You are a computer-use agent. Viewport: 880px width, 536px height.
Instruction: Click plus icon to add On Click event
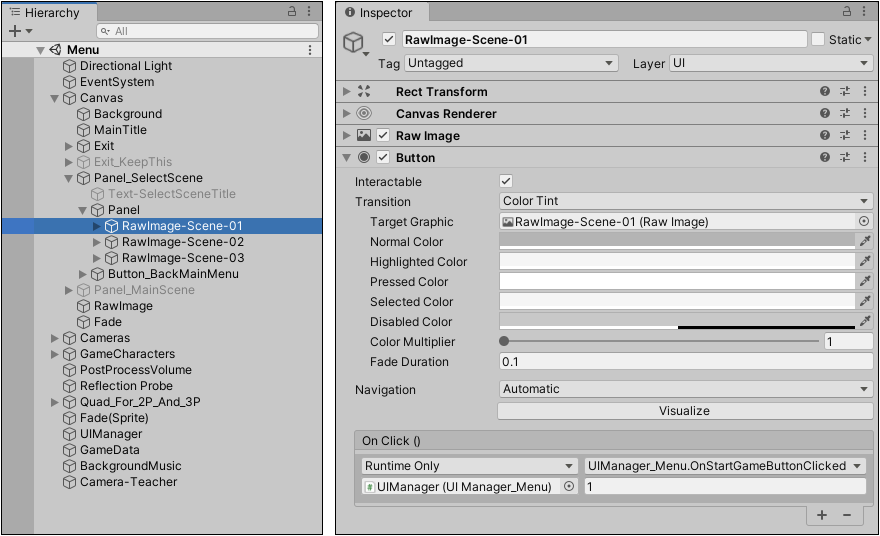tap(822, 514)
